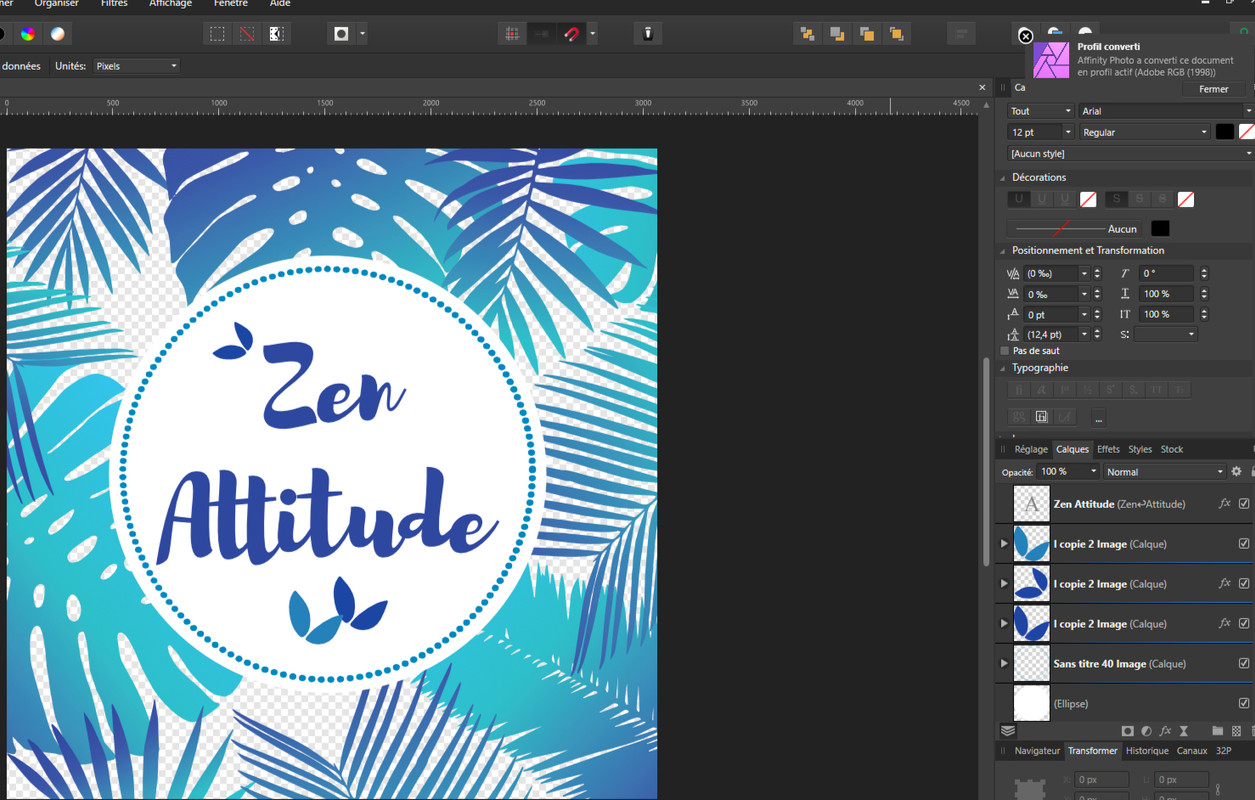Click the layer stack icon at panel bottom-left
This screenshot has width=1255, height=800.
(x=1008, y=731)
